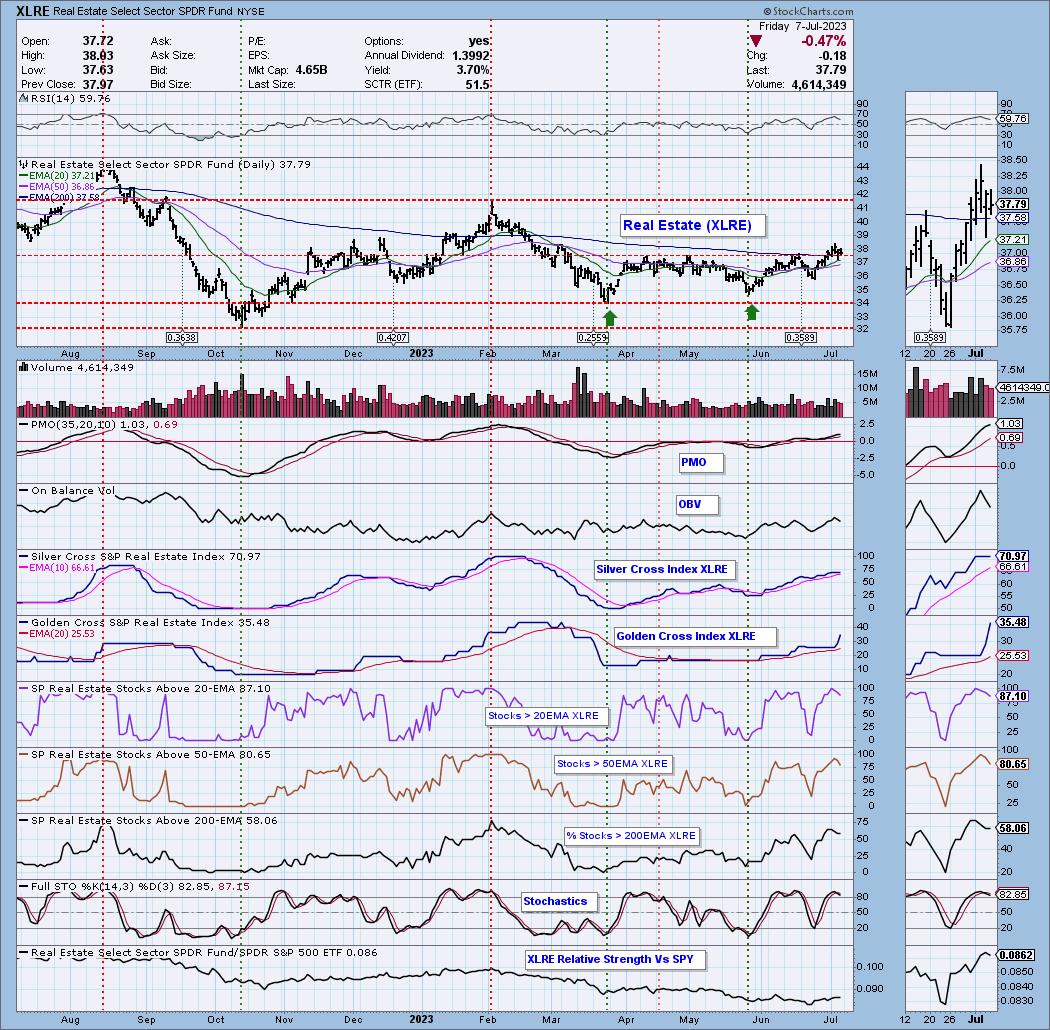
Task: Click the Yield value 3.70%
Action: (473, 70)
